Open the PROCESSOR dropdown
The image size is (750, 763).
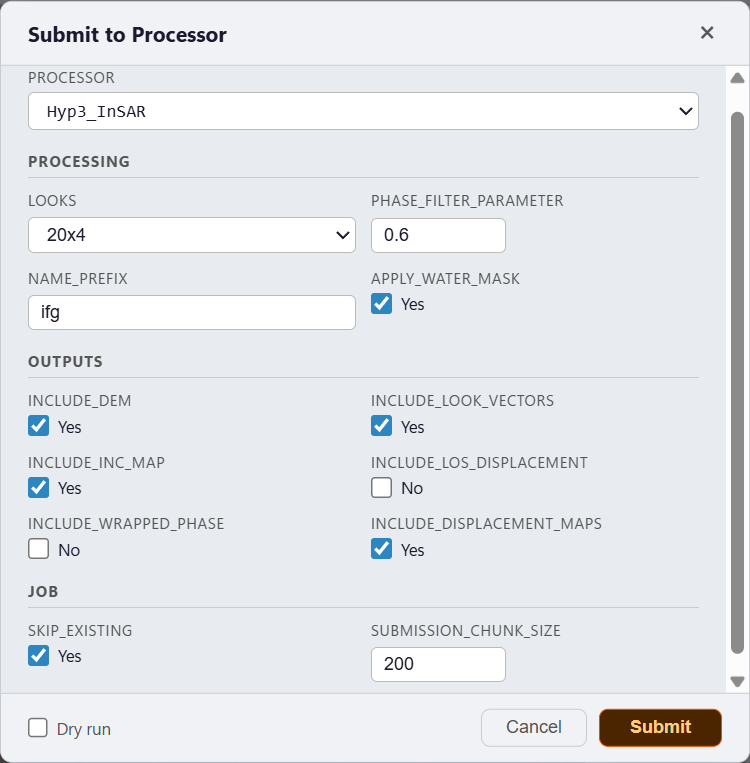(363, 111)
